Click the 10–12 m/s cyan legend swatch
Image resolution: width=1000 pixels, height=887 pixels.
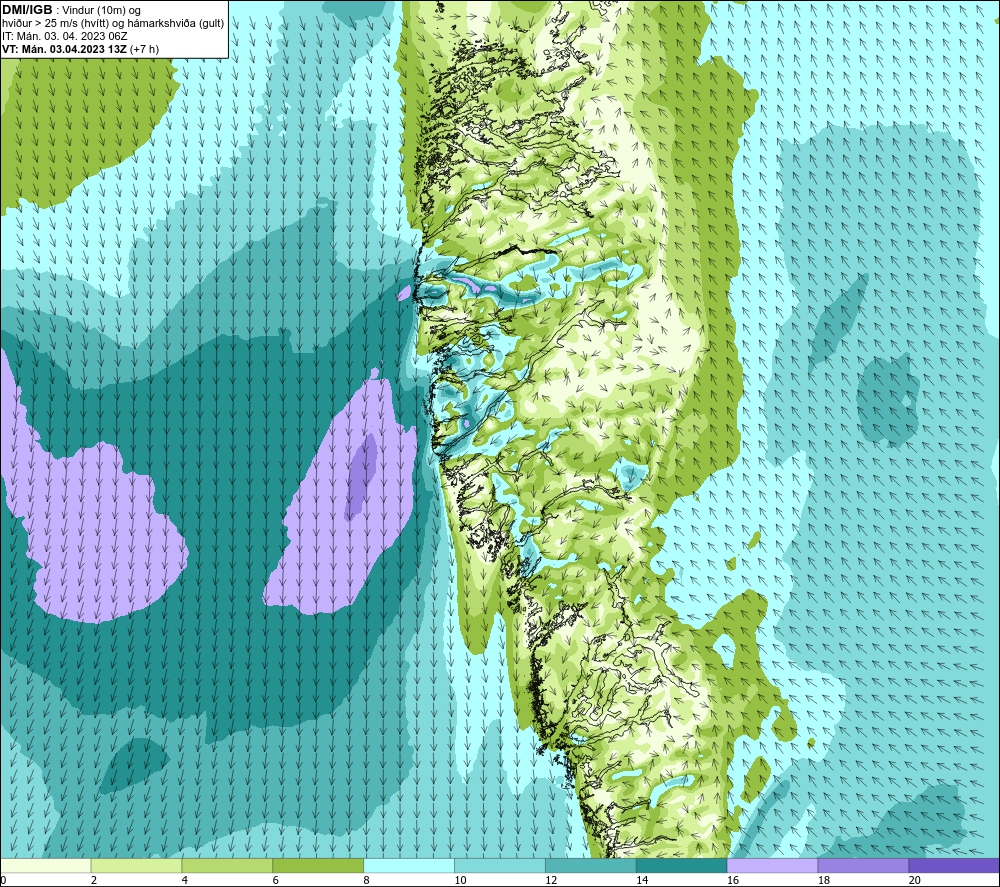click(500, 866)
